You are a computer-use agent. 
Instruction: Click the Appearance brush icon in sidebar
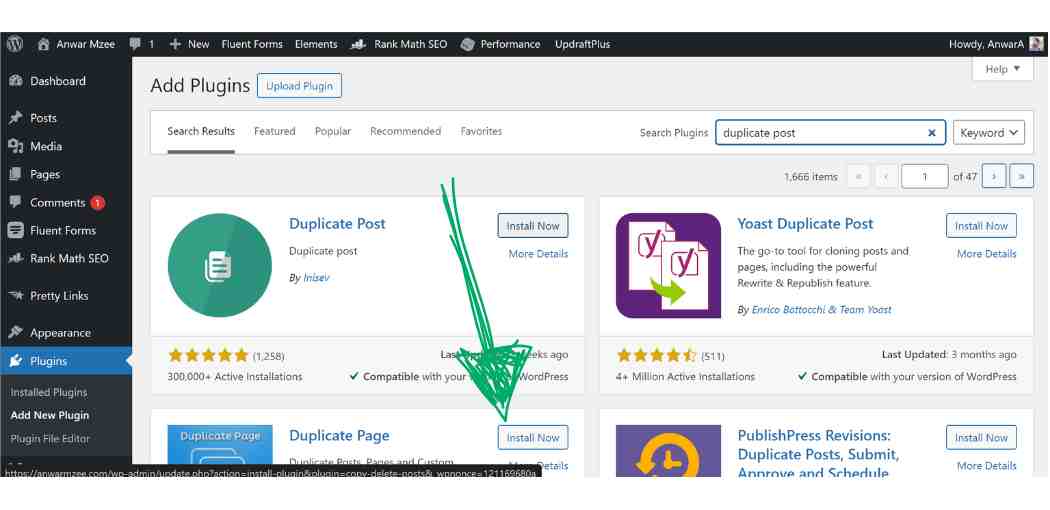[x=15, y=333]
